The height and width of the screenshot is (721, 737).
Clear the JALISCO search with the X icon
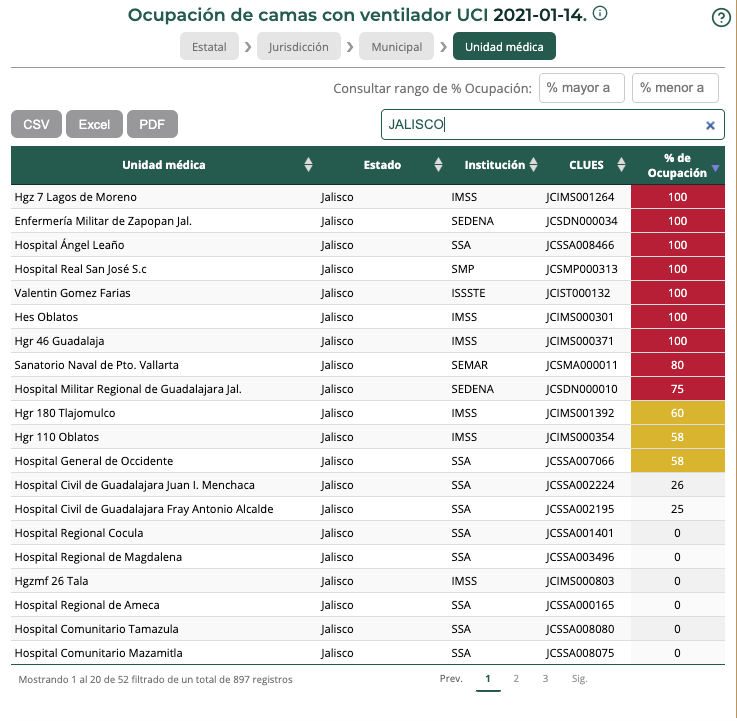tap(710, 125)
